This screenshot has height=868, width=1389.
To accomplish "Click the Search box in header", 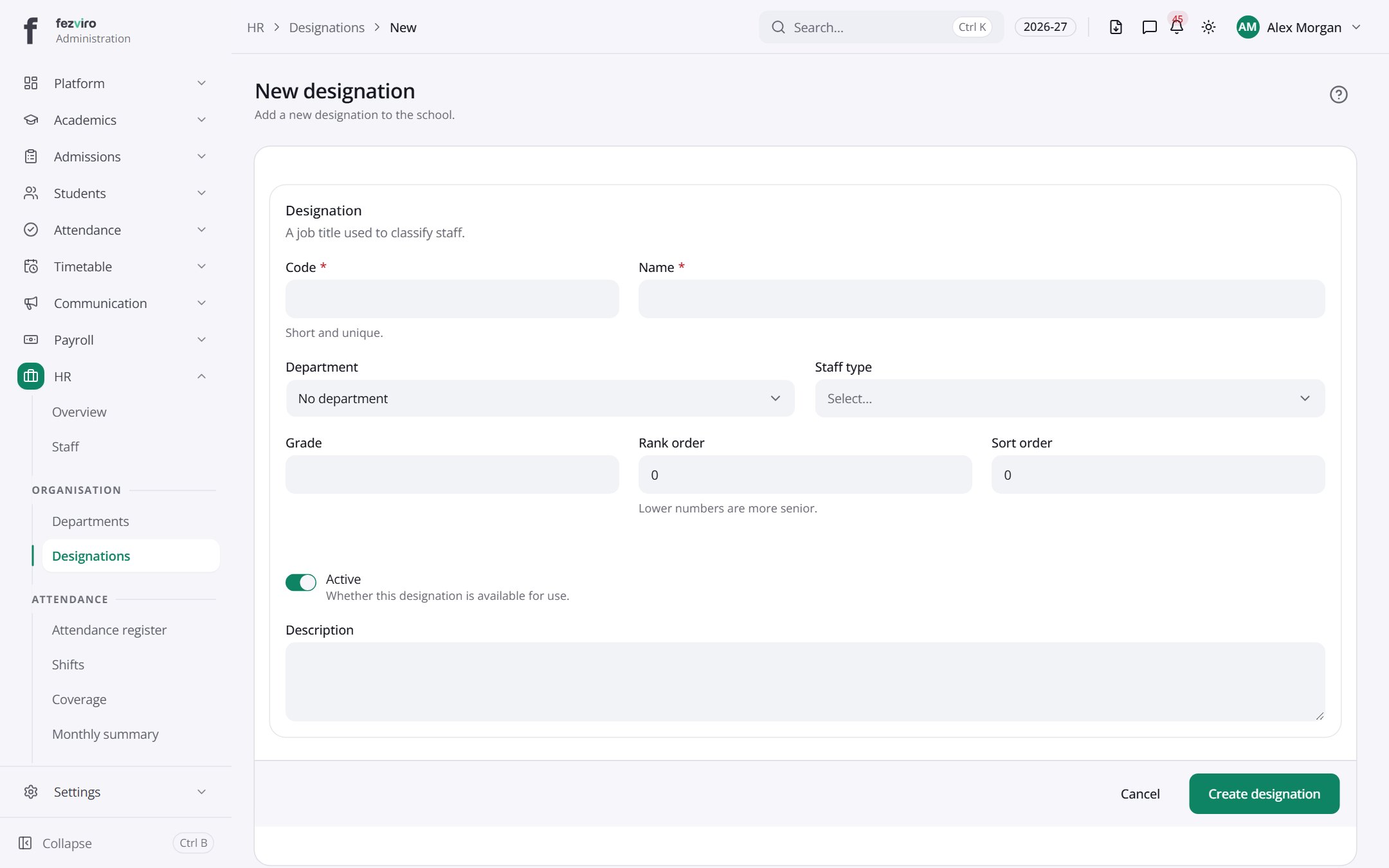I will click(x=881, y=27).
